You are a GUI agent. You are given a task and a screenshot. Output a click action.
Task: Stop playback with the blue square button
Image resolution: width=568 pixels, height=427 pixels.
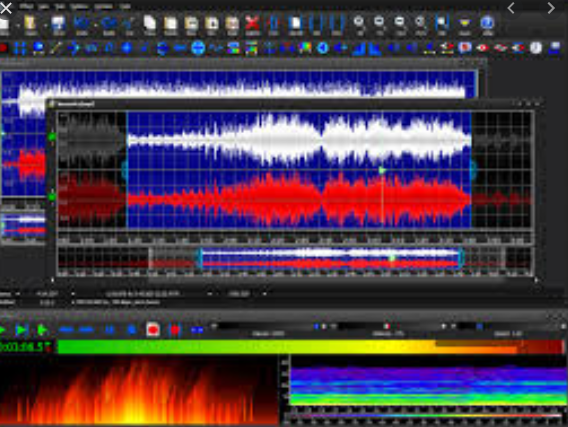[132, 330]
